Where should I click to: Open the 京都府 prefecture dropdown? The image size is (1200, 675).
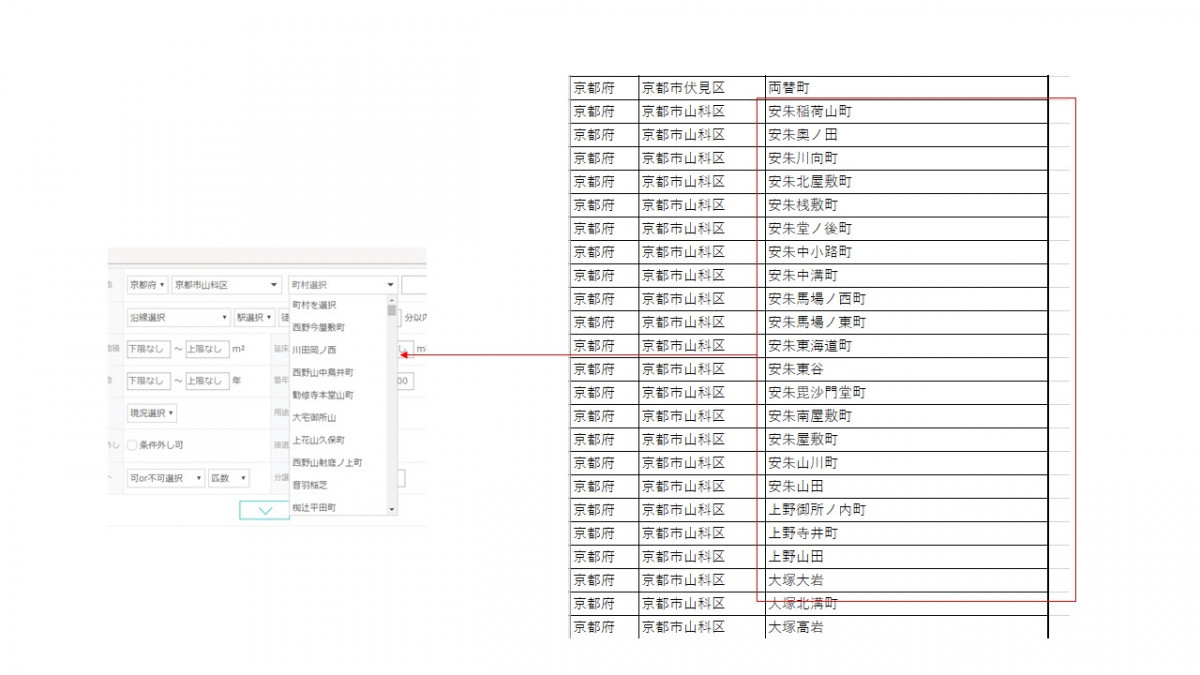[147, 285]
